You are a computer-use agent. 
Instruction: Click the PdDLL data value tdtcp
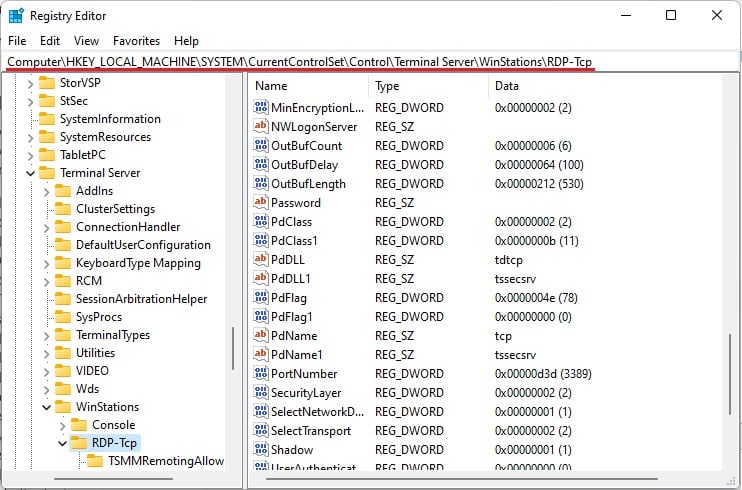pyautogui.click(x=508, y=260)
